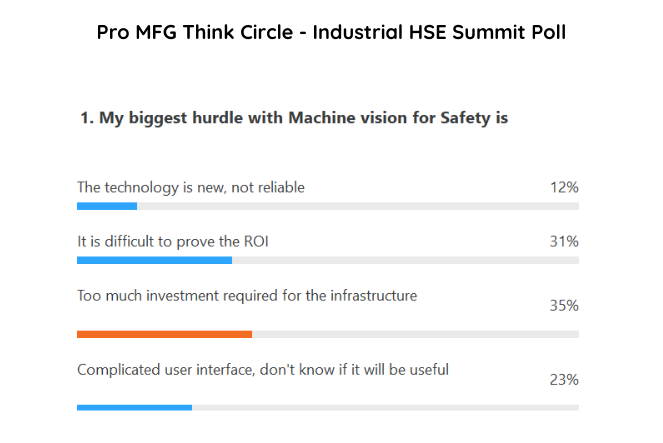Click gray unfilled part of 23% bar
This screenshot has height=443, width=663.
pos(386,407)
